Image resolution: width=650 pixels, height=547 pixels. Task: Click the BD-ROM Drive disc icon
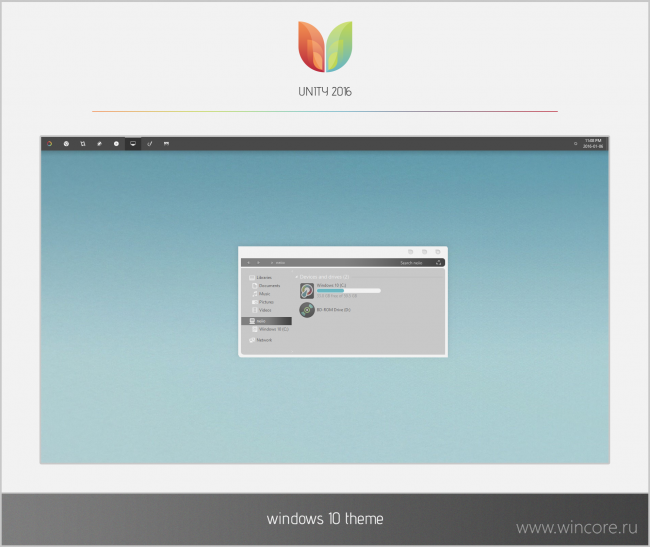click(307, 310)
